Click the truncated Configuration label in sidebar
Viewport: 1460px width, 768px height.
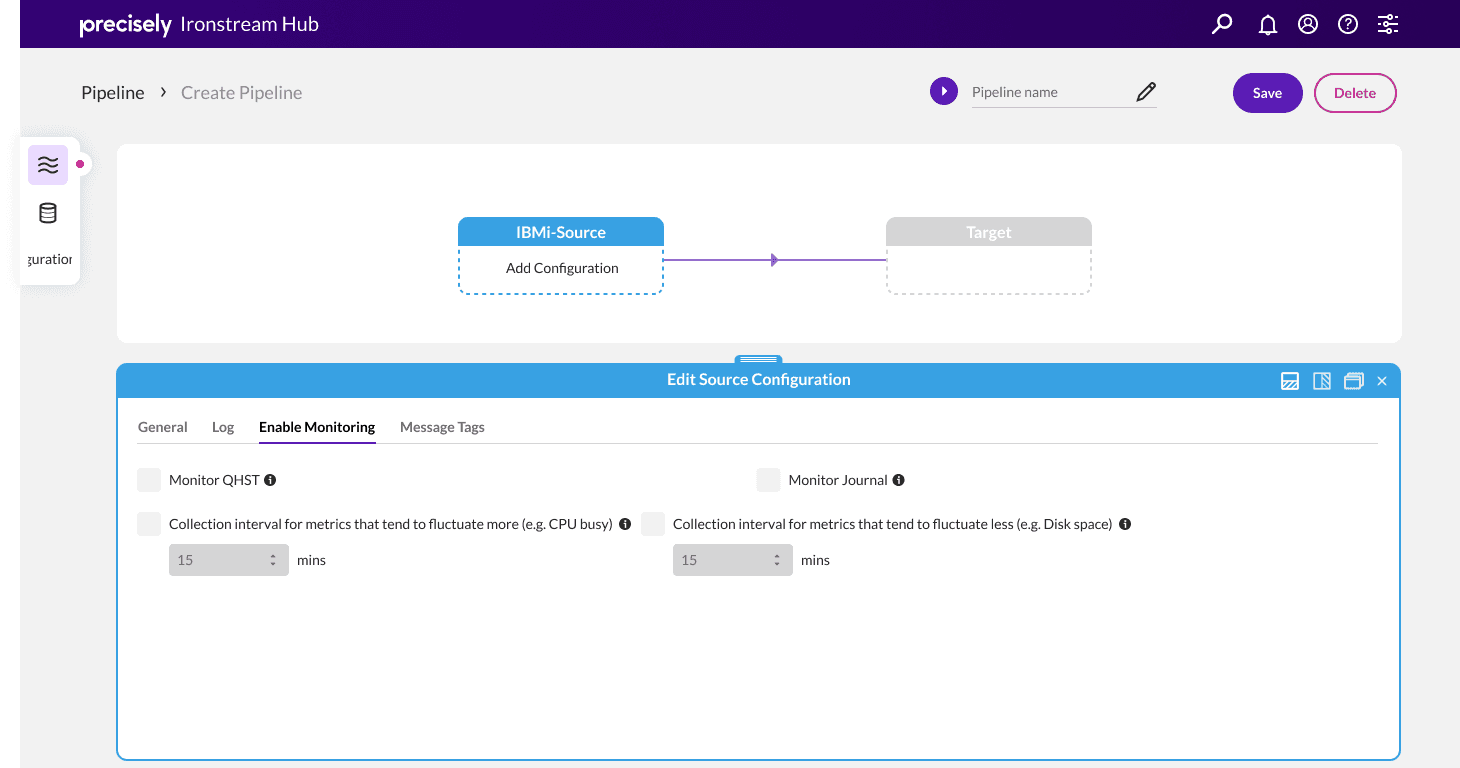[x=50, y=259]
